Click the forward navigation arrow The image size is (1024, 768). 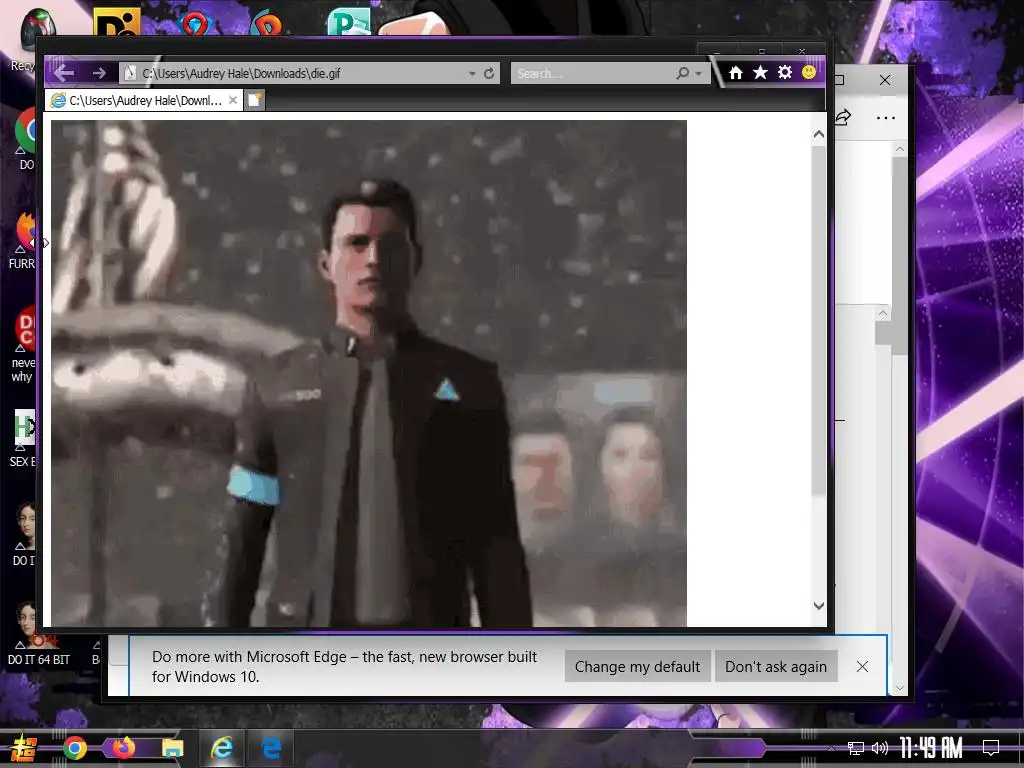tap(99, 73)
